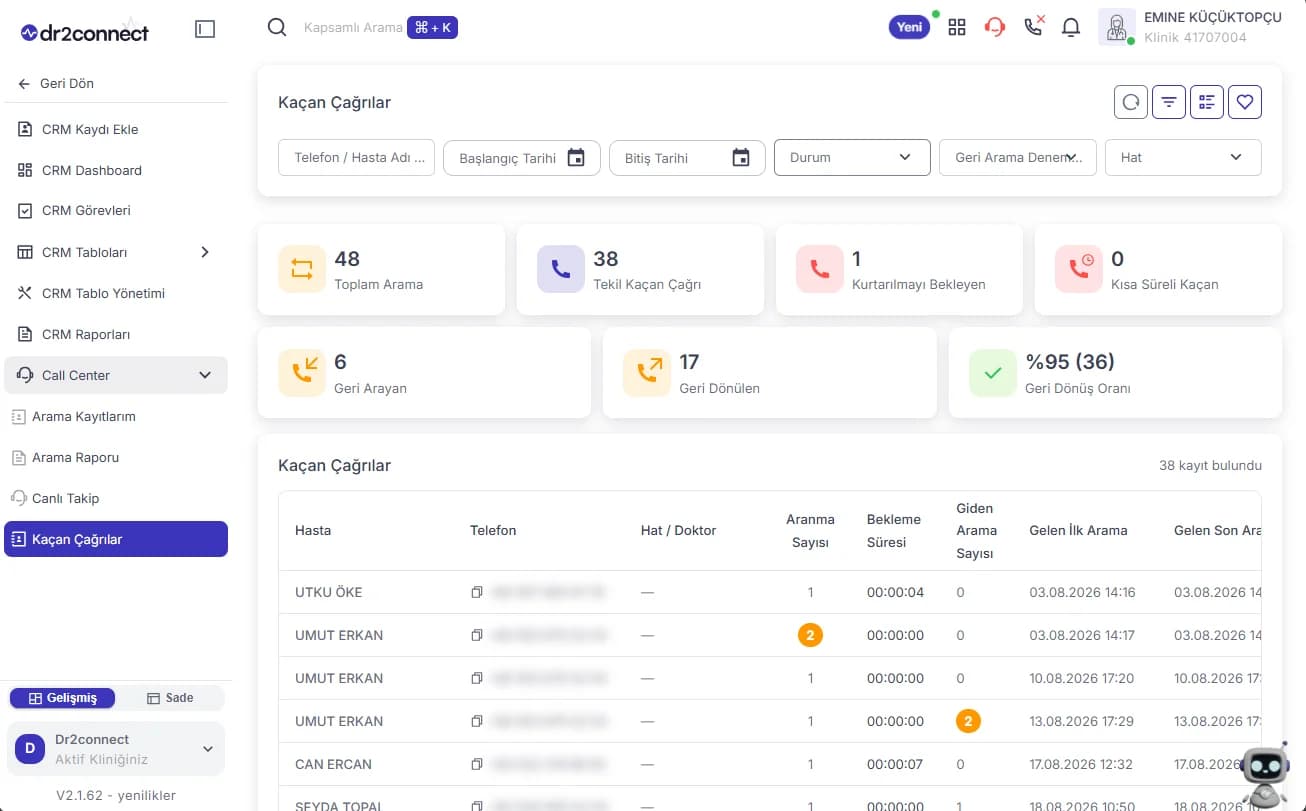The width and height of the screenshot is (1306, 811).
Task: Open the filter icon button
Action: tap(1169, 101)
